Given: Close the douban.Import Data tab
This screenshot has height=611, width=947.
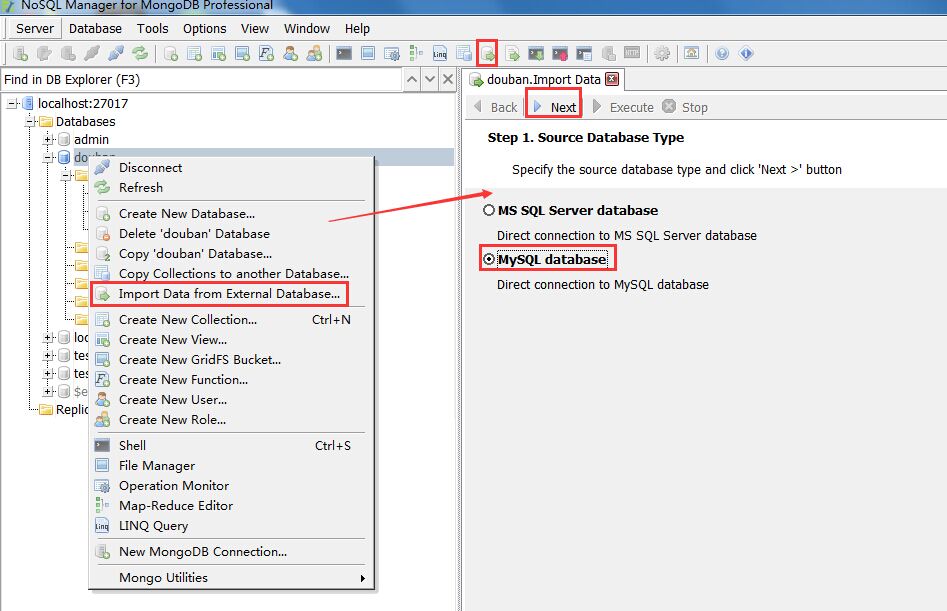Looking at the screenshot, I should click(x=612, y=79).
